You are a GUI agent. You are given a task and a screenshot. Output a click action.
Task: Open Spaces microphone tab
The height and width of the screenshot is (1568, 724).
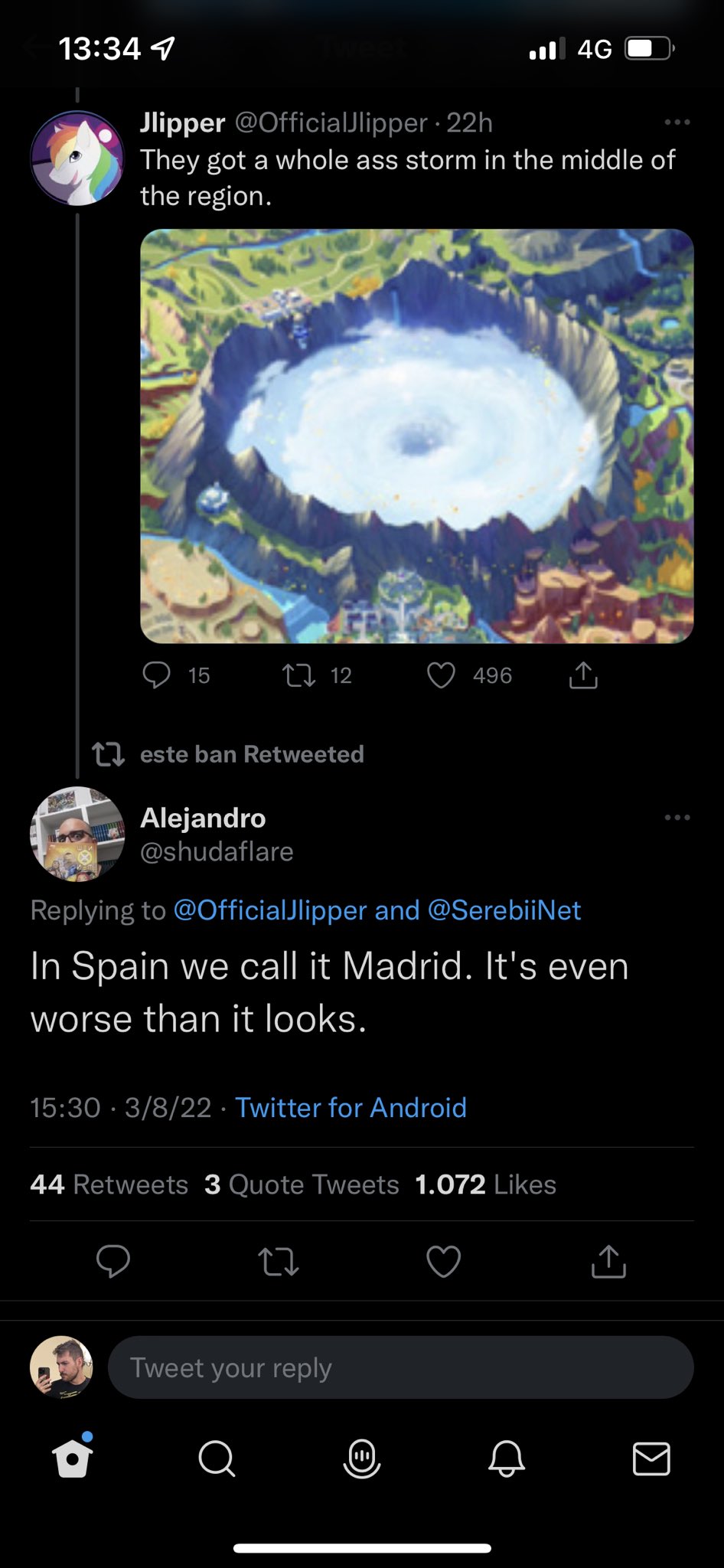(x=362, y=1459)
